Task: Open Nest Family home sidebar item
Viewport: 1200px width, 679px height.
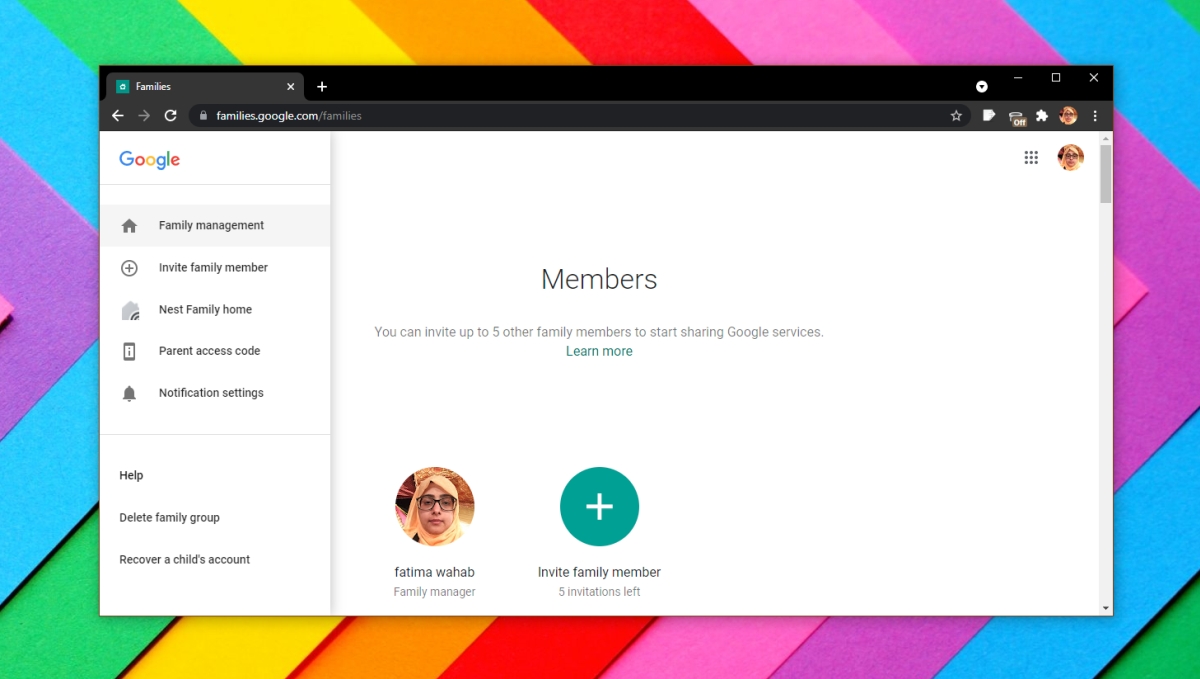Action: pos(215,310)
